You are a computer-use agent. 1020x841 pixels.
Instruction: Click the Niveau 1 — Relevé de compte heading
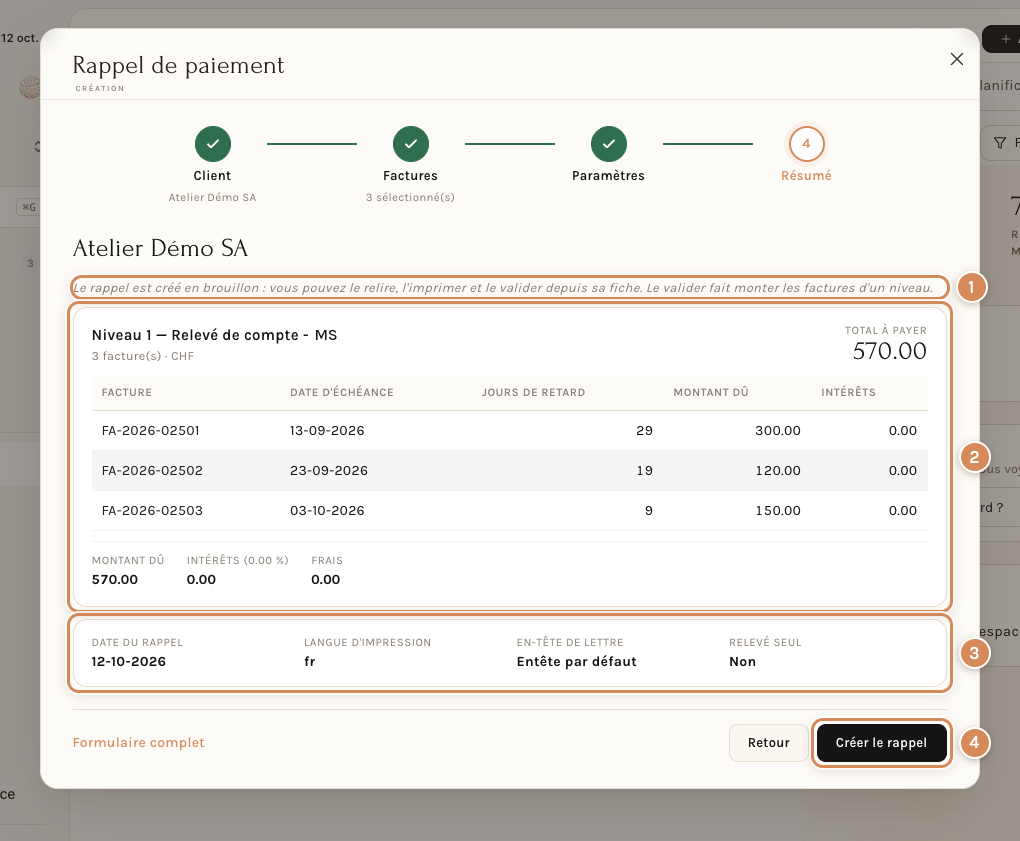click(x=215, y=335)
